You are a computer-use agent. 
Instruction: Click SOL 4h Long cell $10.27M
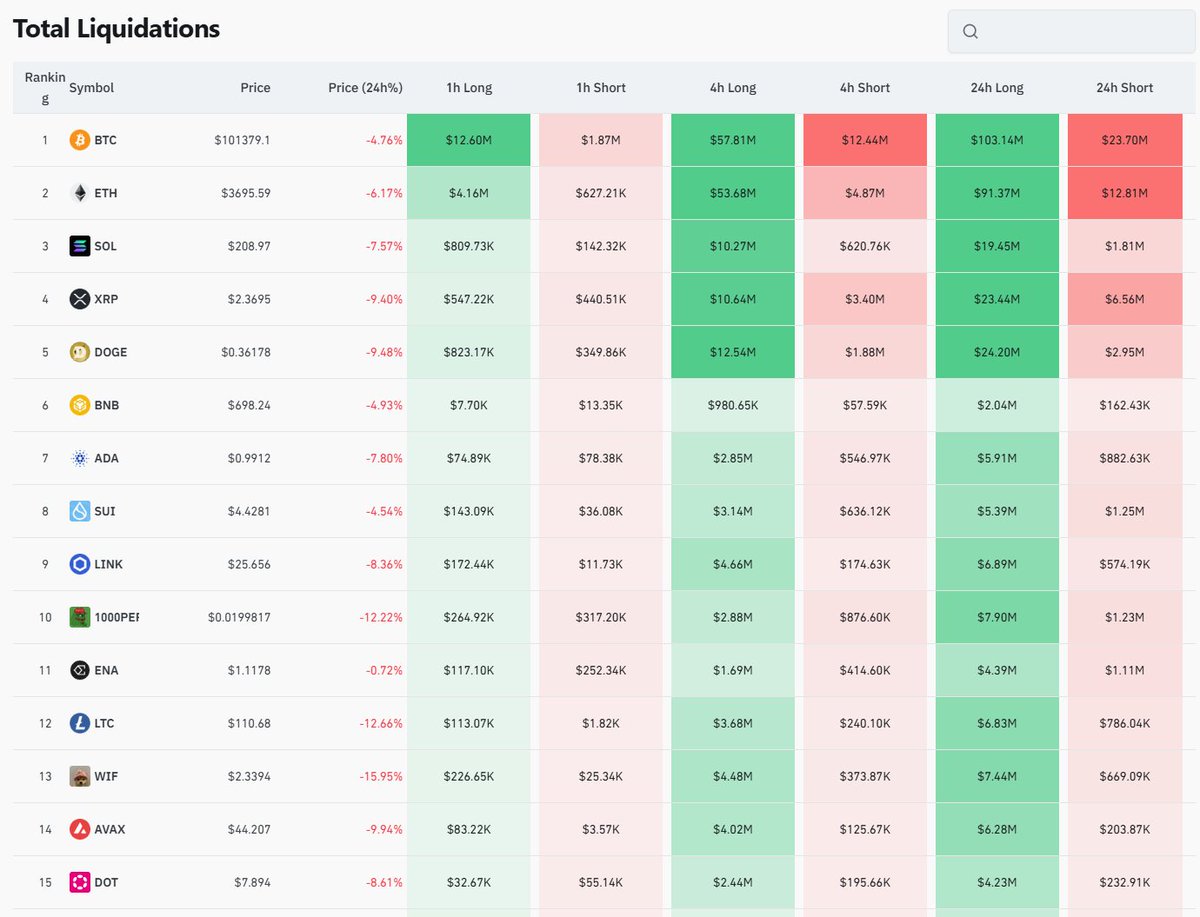pos(733,246)
